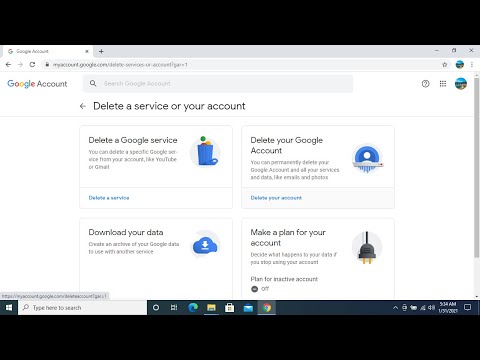Click the magnifier icon in the search box

click(93, 83)
